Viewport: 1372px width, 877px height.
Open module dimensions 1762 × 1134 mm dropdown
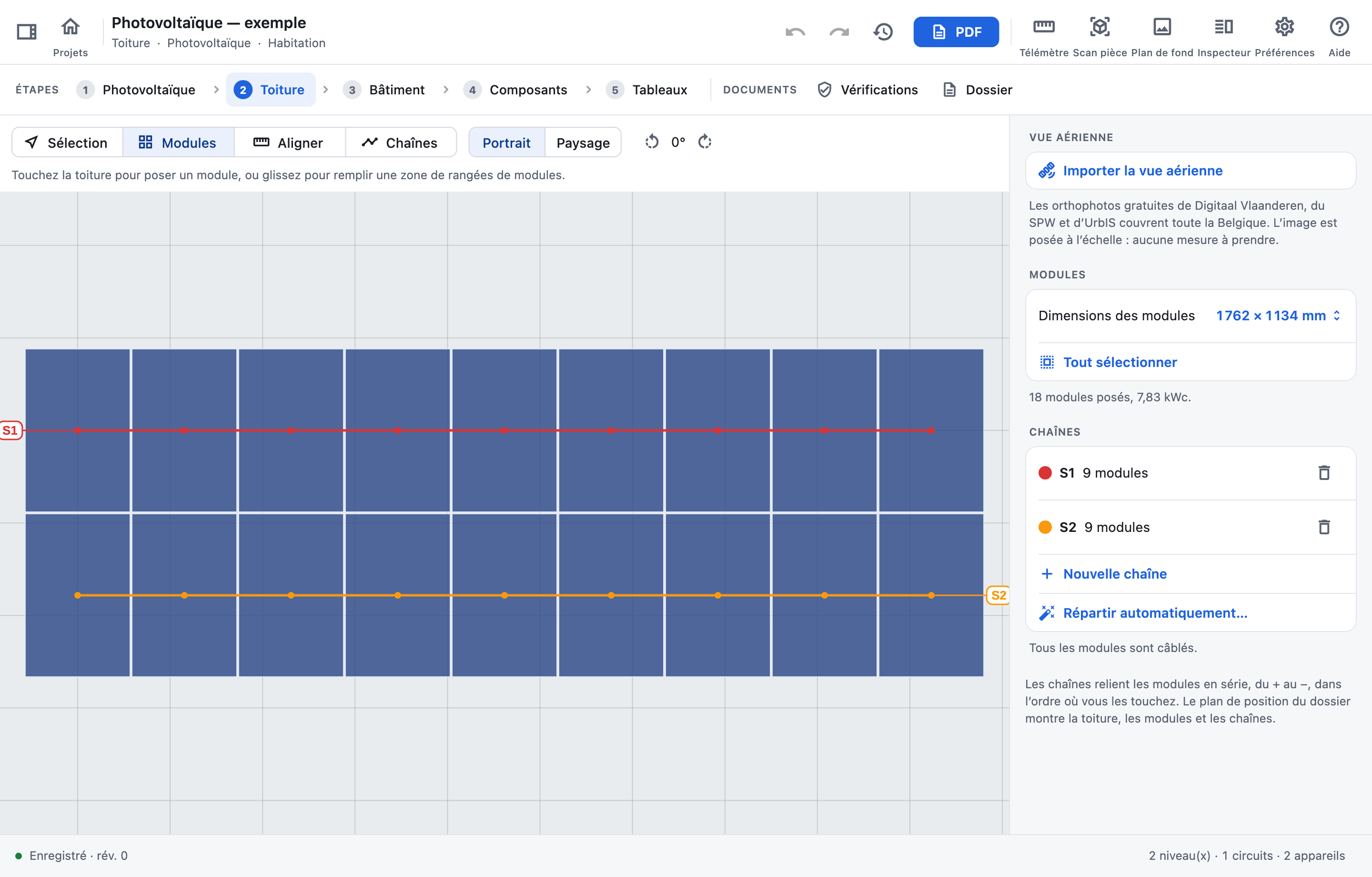1278,316
